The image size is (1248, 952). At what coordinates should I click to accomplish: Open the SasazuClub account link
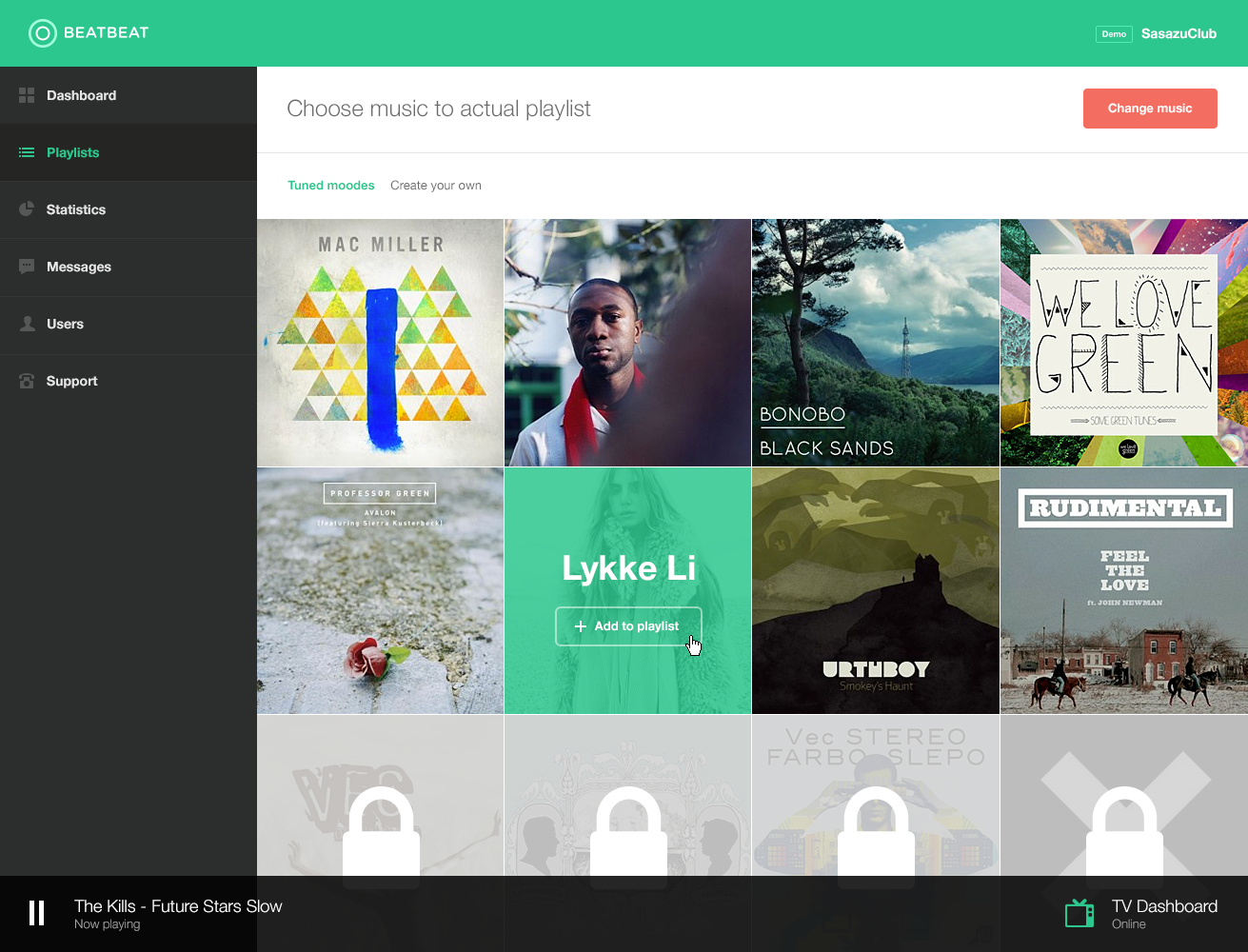click(1179, 33)
